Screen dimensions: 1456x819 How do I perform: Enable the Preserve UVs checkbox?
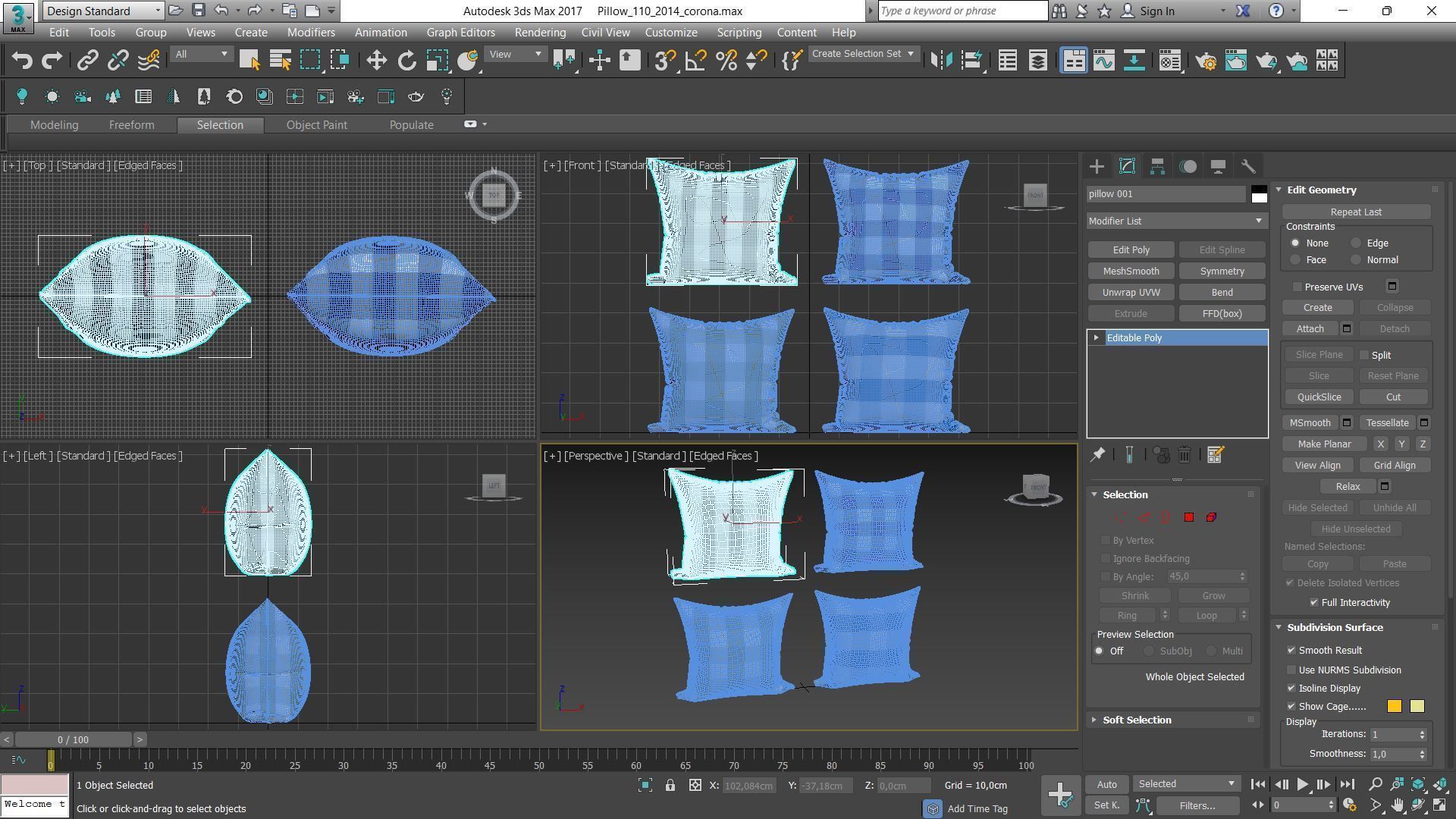(1298, 287)
